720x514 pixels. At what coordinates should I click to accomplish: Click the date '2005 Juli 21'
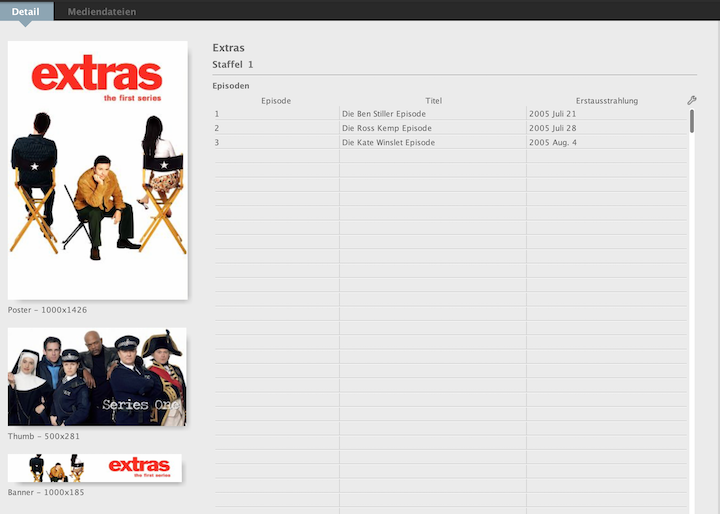click(x=552, y=113)
